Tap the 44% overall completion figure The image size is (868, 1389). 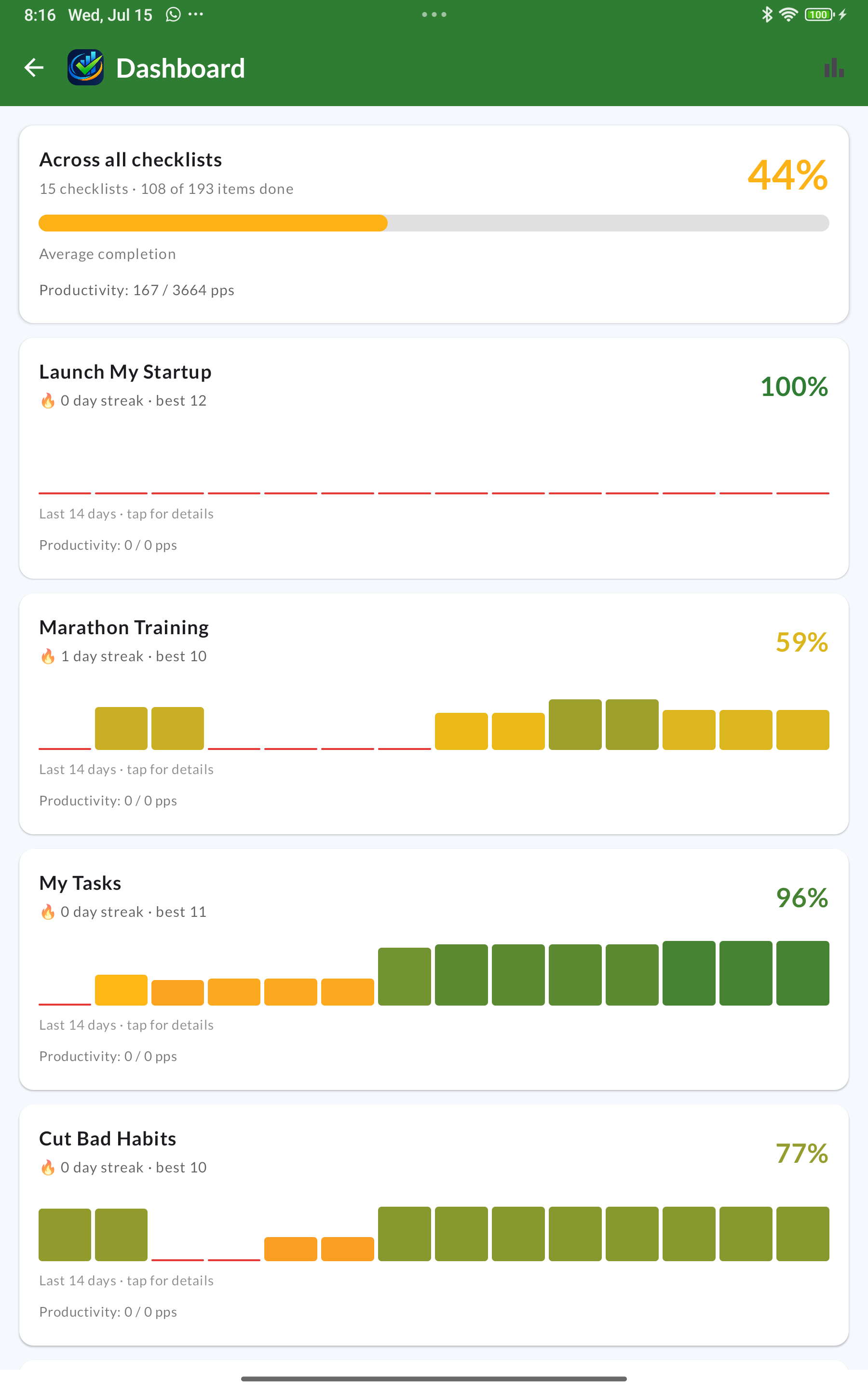pyautogui.click(x=787, y=175)
